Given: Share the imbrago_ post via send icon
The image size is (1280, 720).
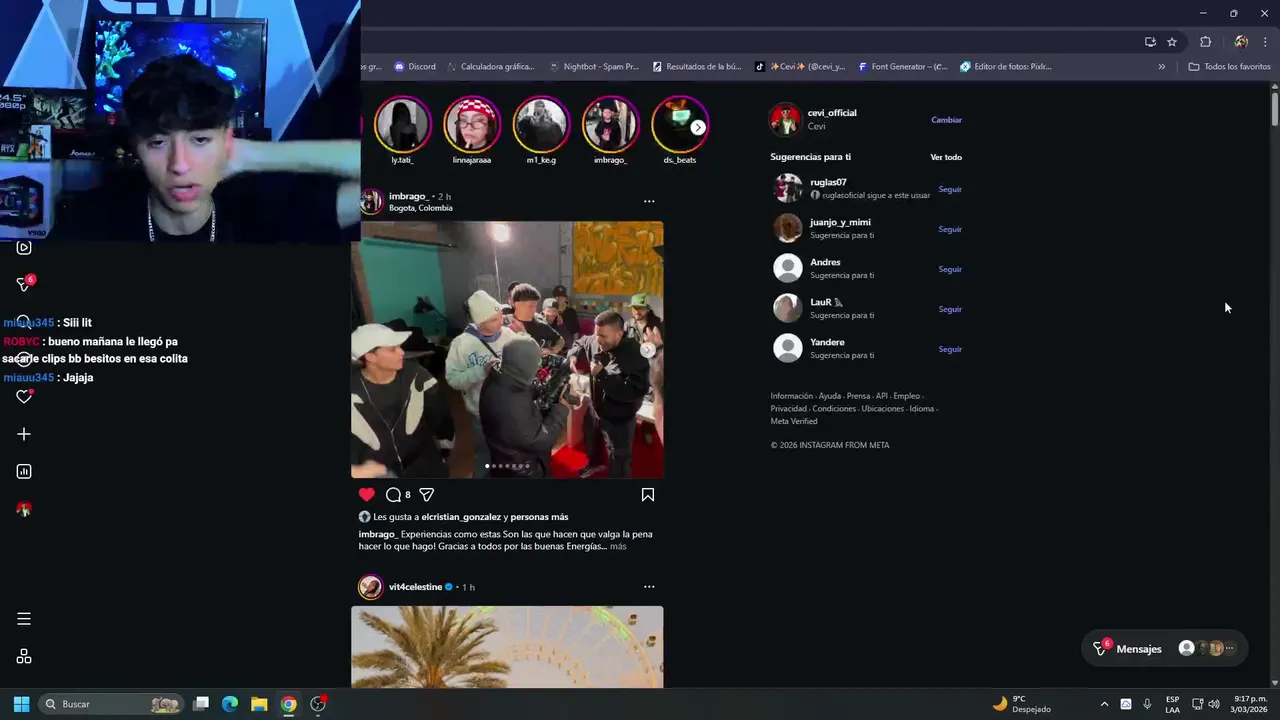Looking at the screenshot, I should tap(426, 494).
